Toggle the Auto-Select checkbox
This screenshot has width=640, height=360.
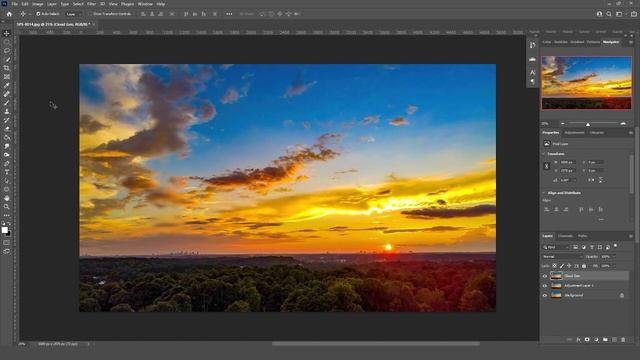pos(38,14)
